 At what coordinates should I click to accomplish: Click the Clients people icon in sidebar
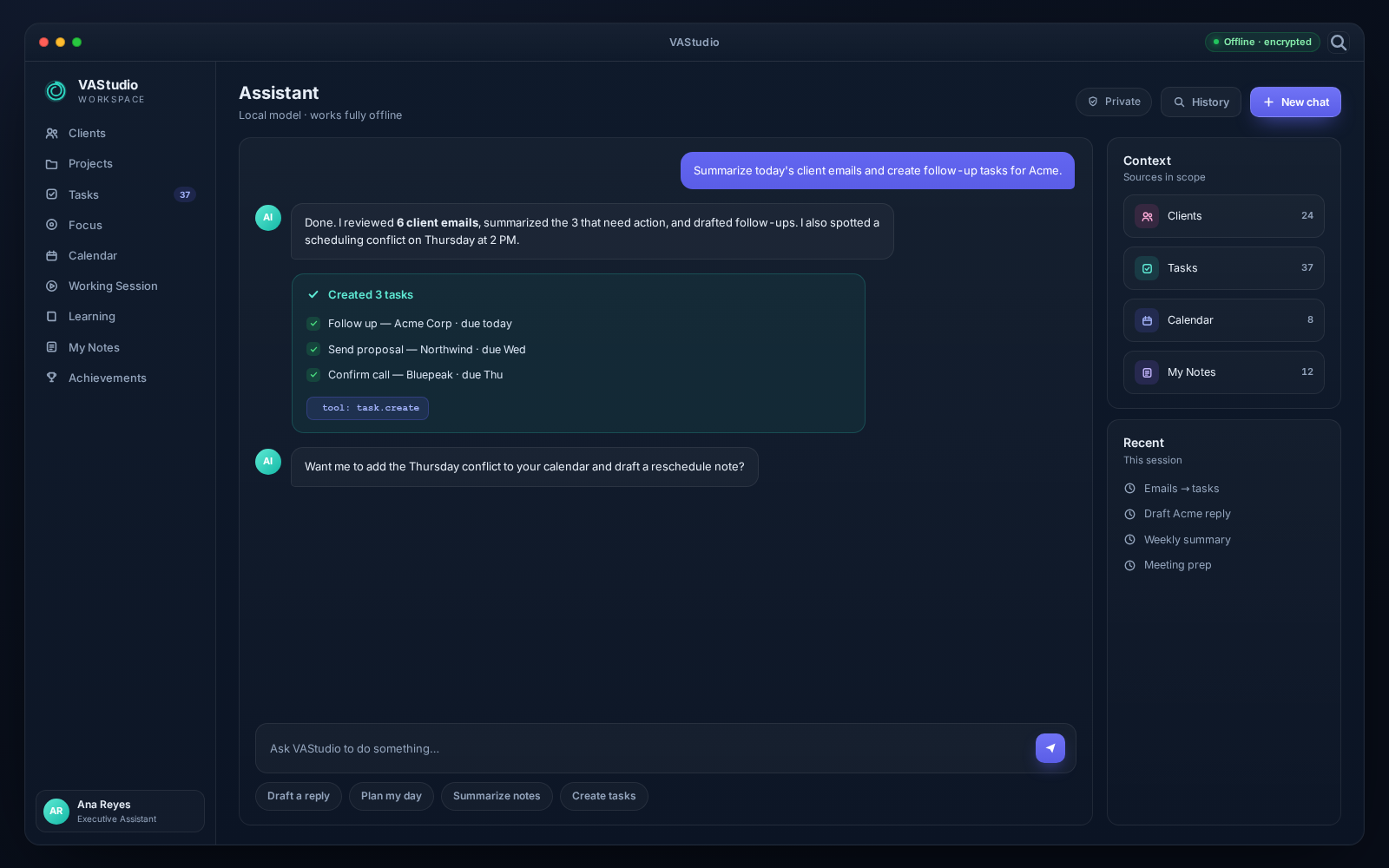click(52, 134)
